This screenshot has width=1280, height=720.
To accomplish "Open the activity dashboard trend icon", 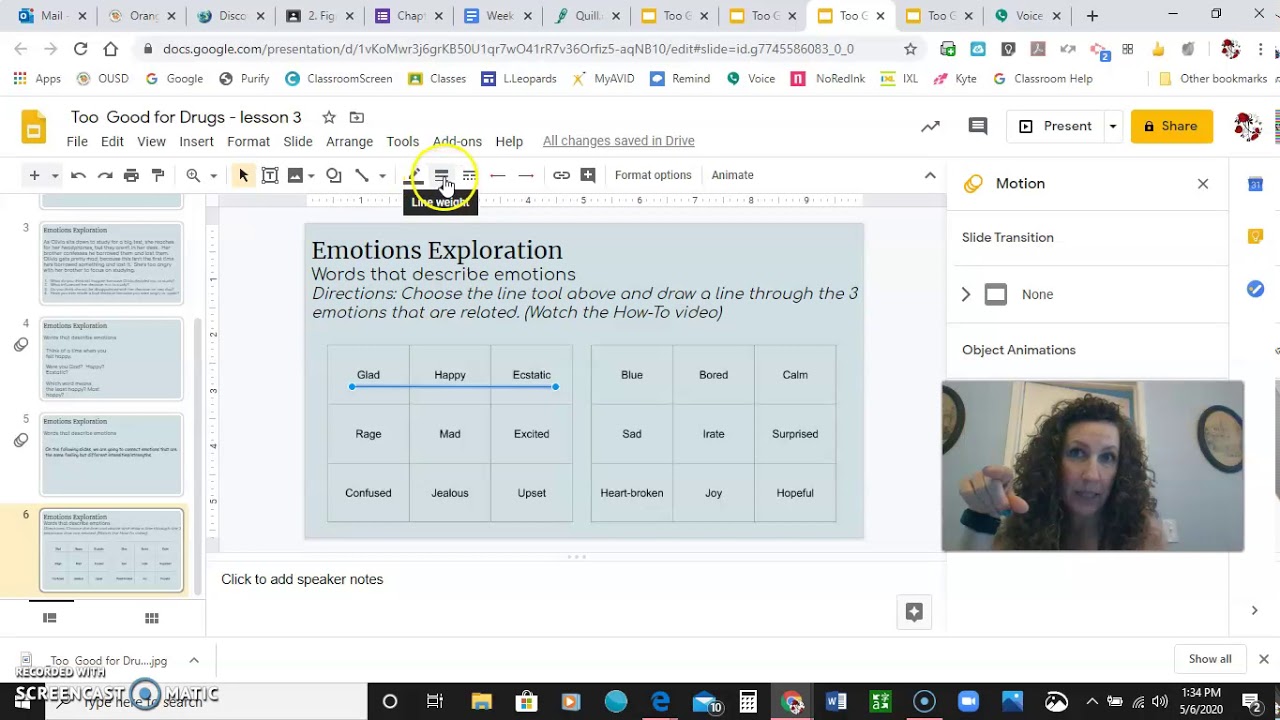I will [x=931, y=126].
